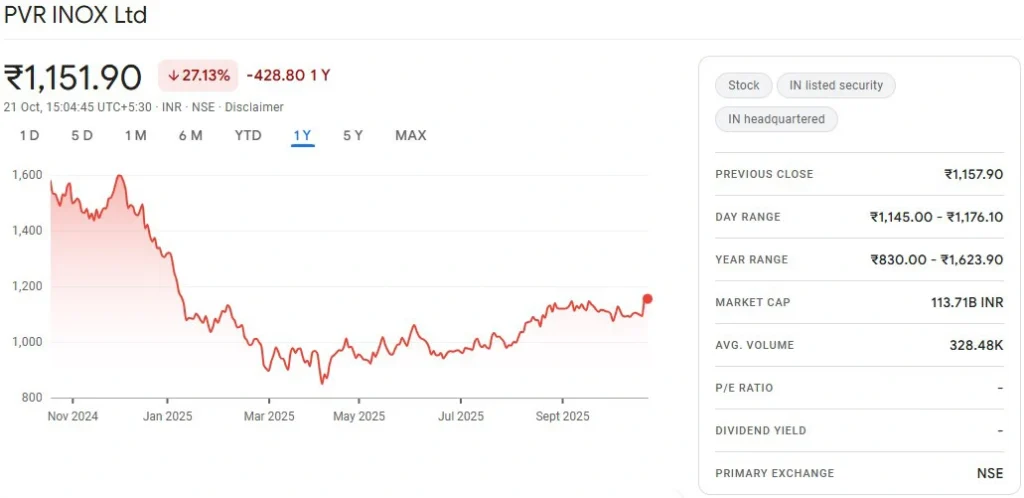Click the 113.71B INR value
Viewport: 1024px width, 498px height.
click(x=967, y=302)
